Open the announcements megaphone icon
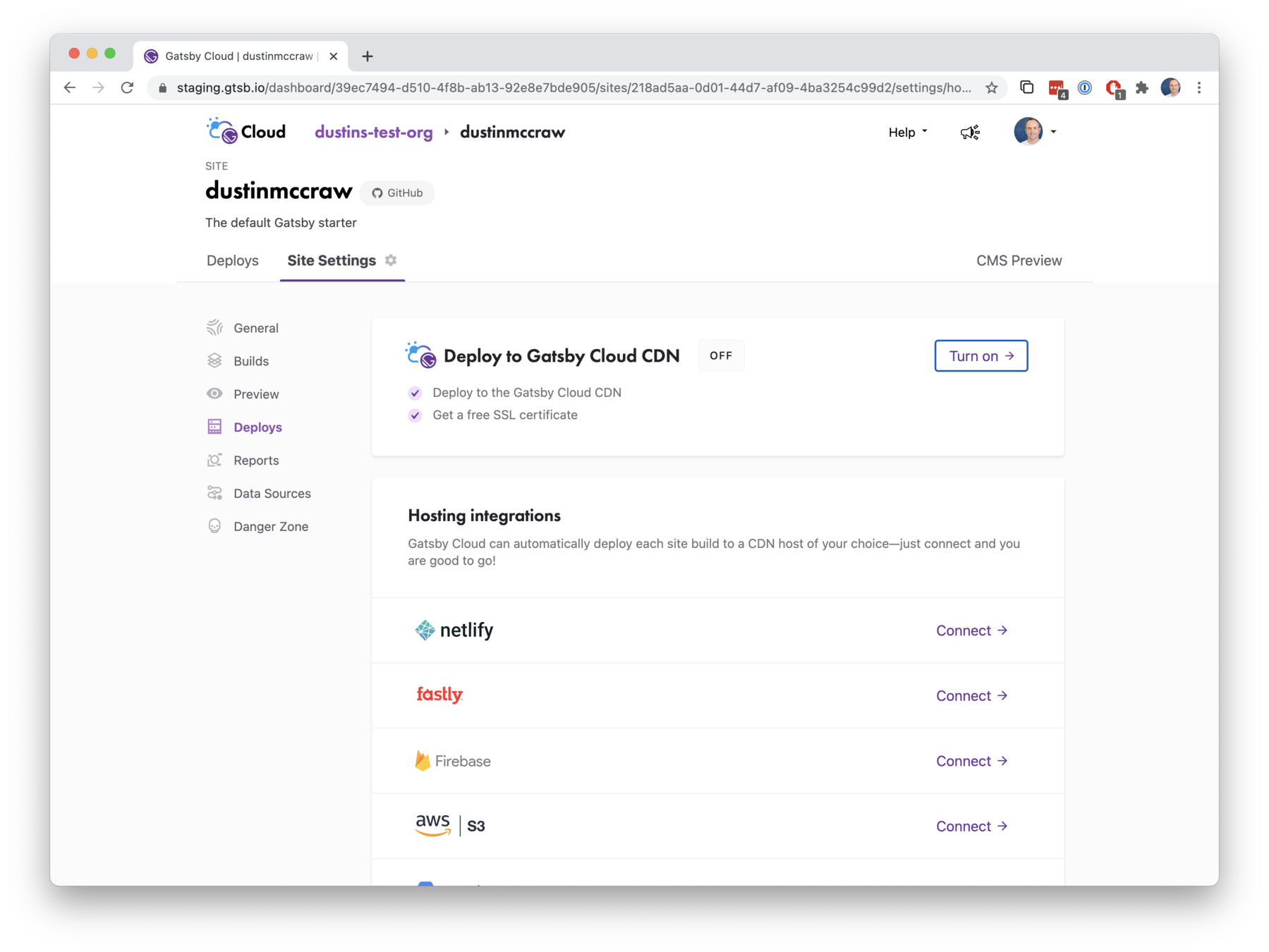The height and width of the screenshot is (952, 1269). pos(970,132)
